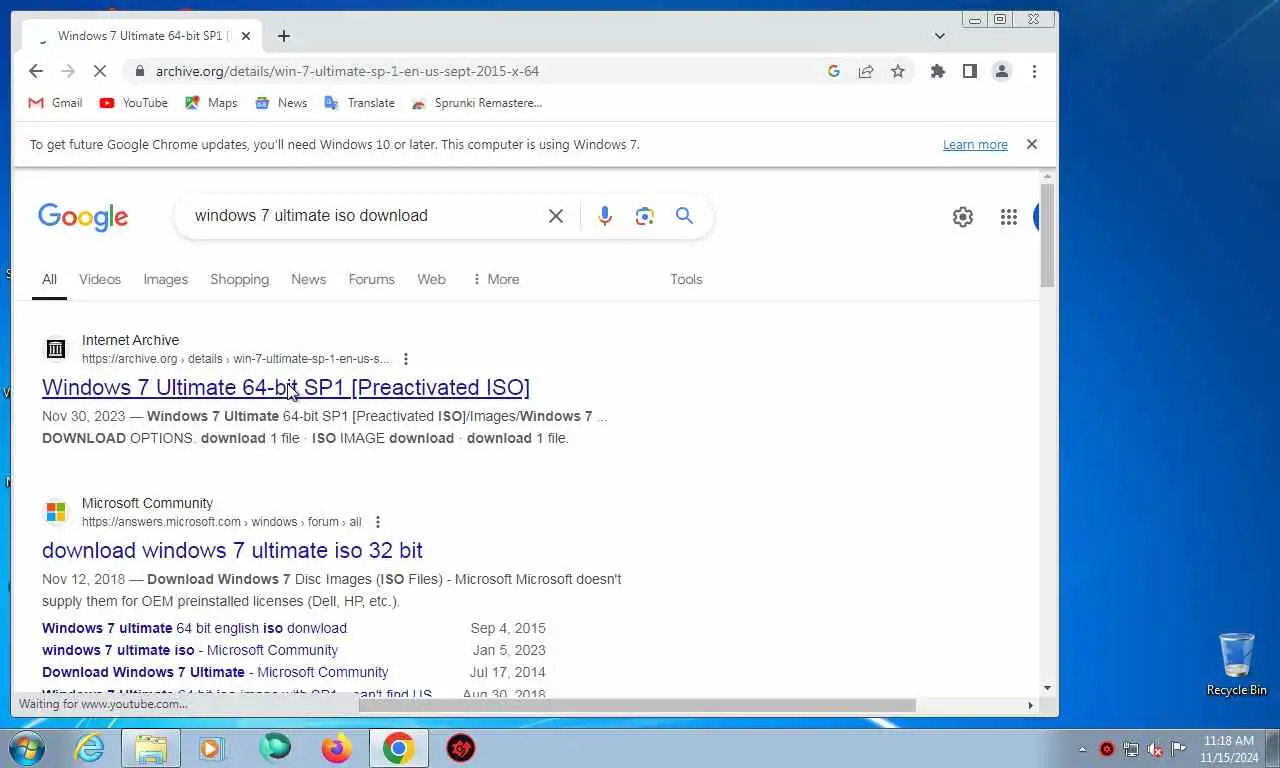This screenshot has width=1280, height=768.
Task: Expand the More search filters
Action: click(496, 279)
